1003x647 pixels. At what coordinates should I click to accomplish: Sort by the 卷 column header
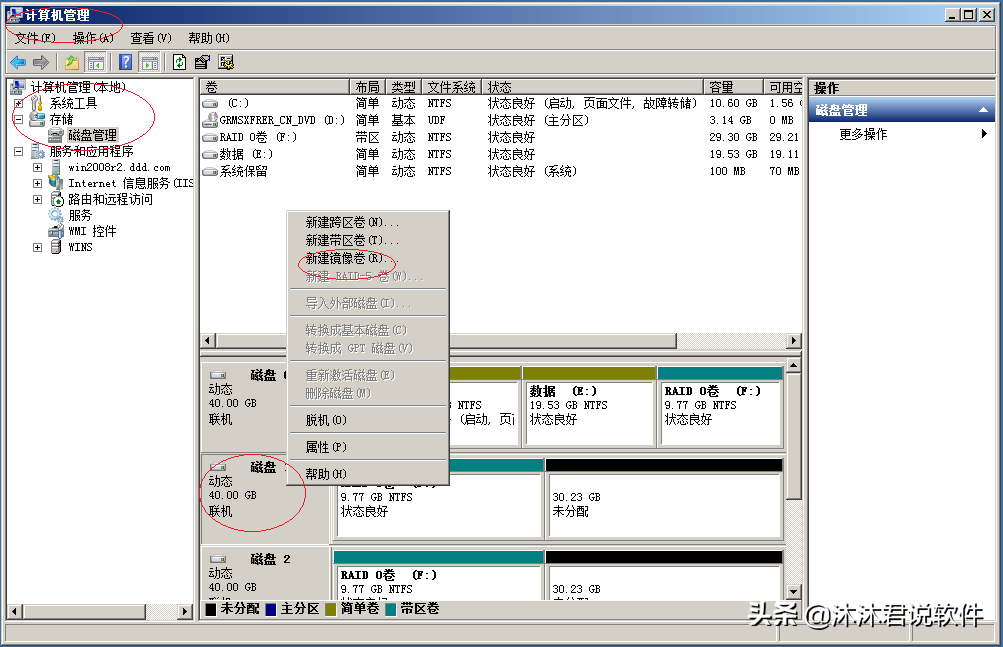[x=275, y=87]
